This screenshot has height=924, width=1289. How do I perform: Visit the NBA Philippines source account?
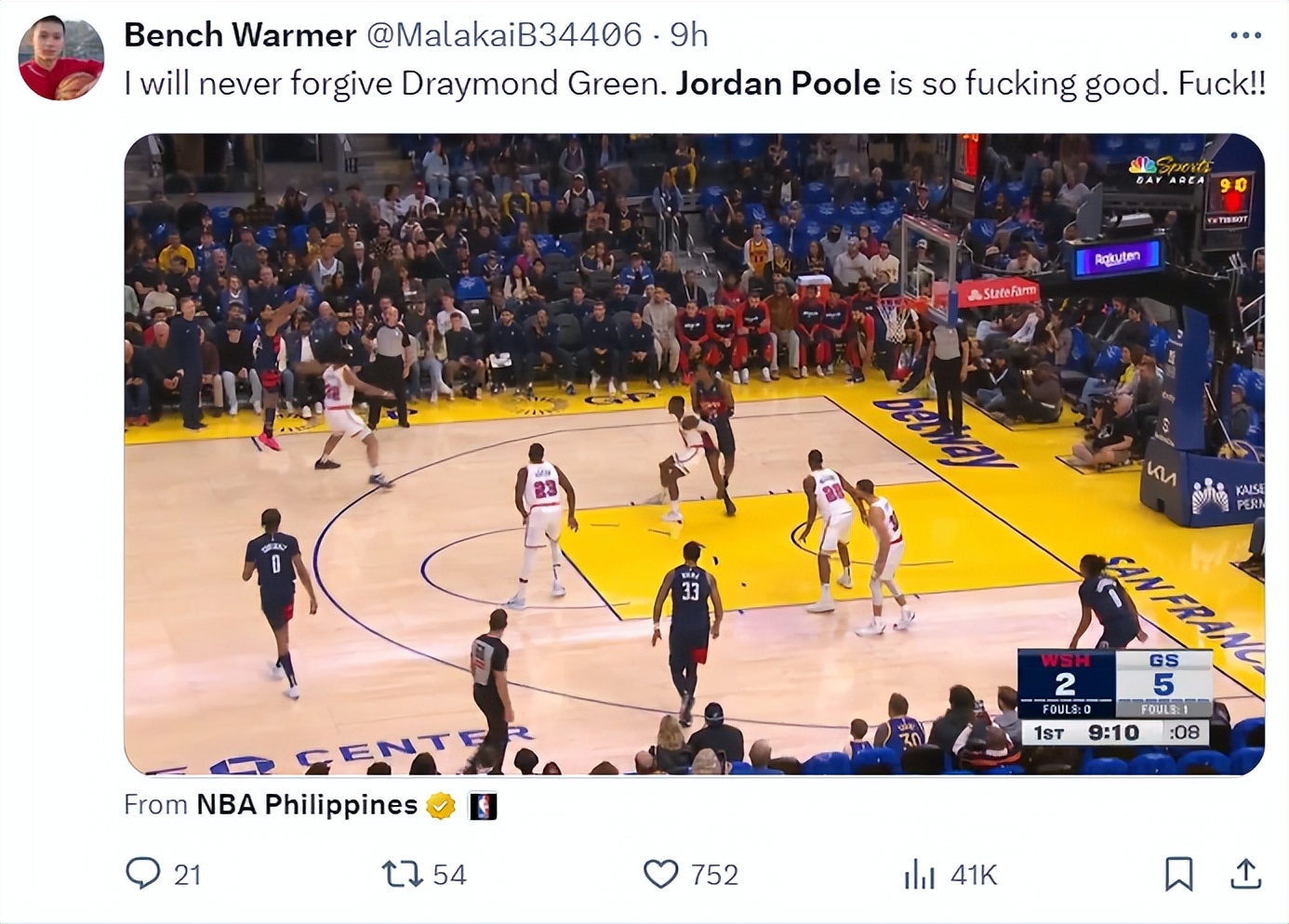pos(307,805)
